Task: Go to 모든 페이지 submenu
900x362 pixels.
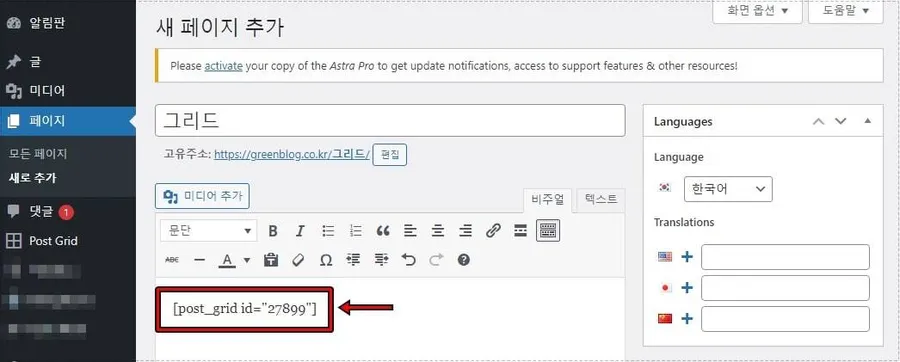Action: 38,154
